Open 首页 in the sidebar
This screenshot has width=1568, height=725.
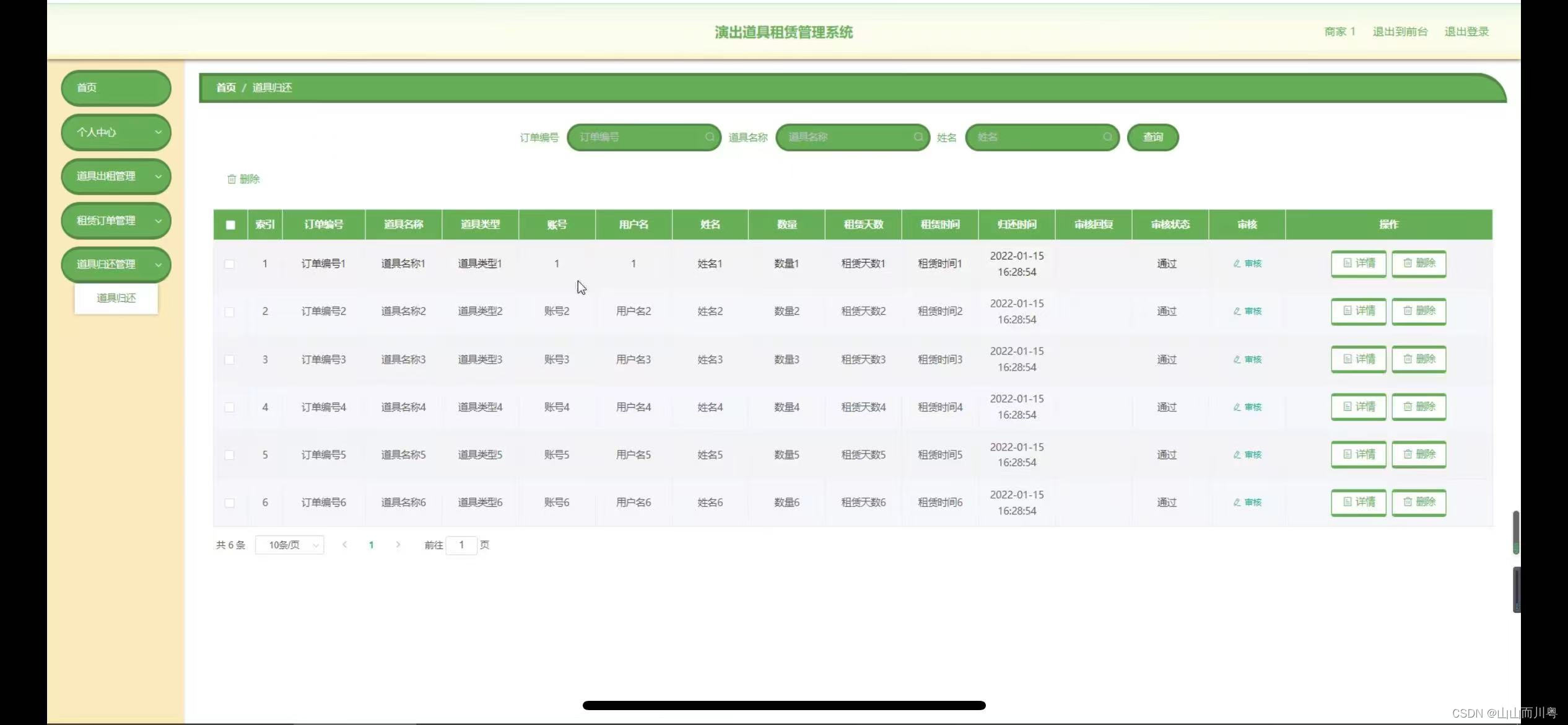[116, 87]
